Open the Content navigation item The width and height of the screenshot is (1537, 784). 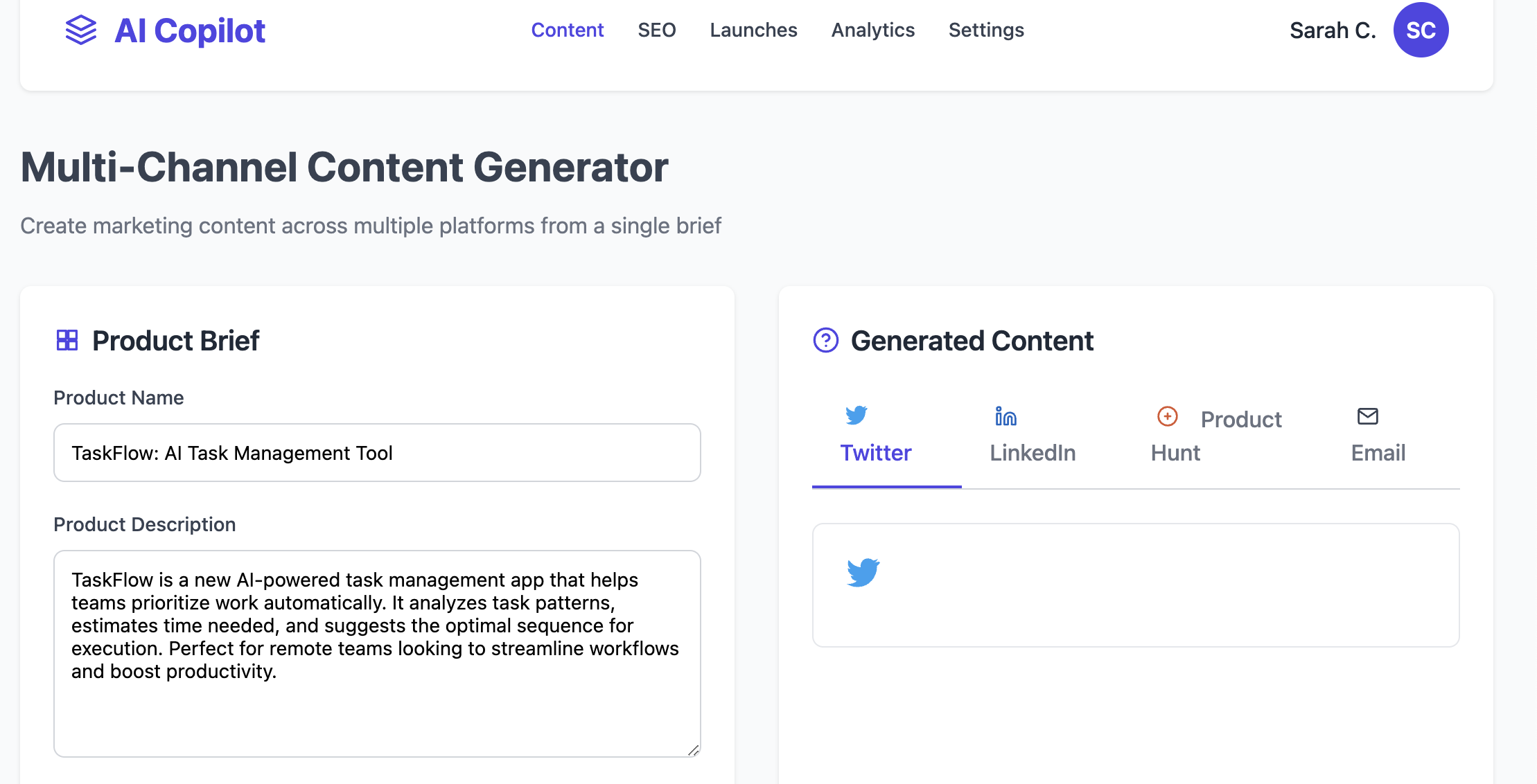click(568, 30)
